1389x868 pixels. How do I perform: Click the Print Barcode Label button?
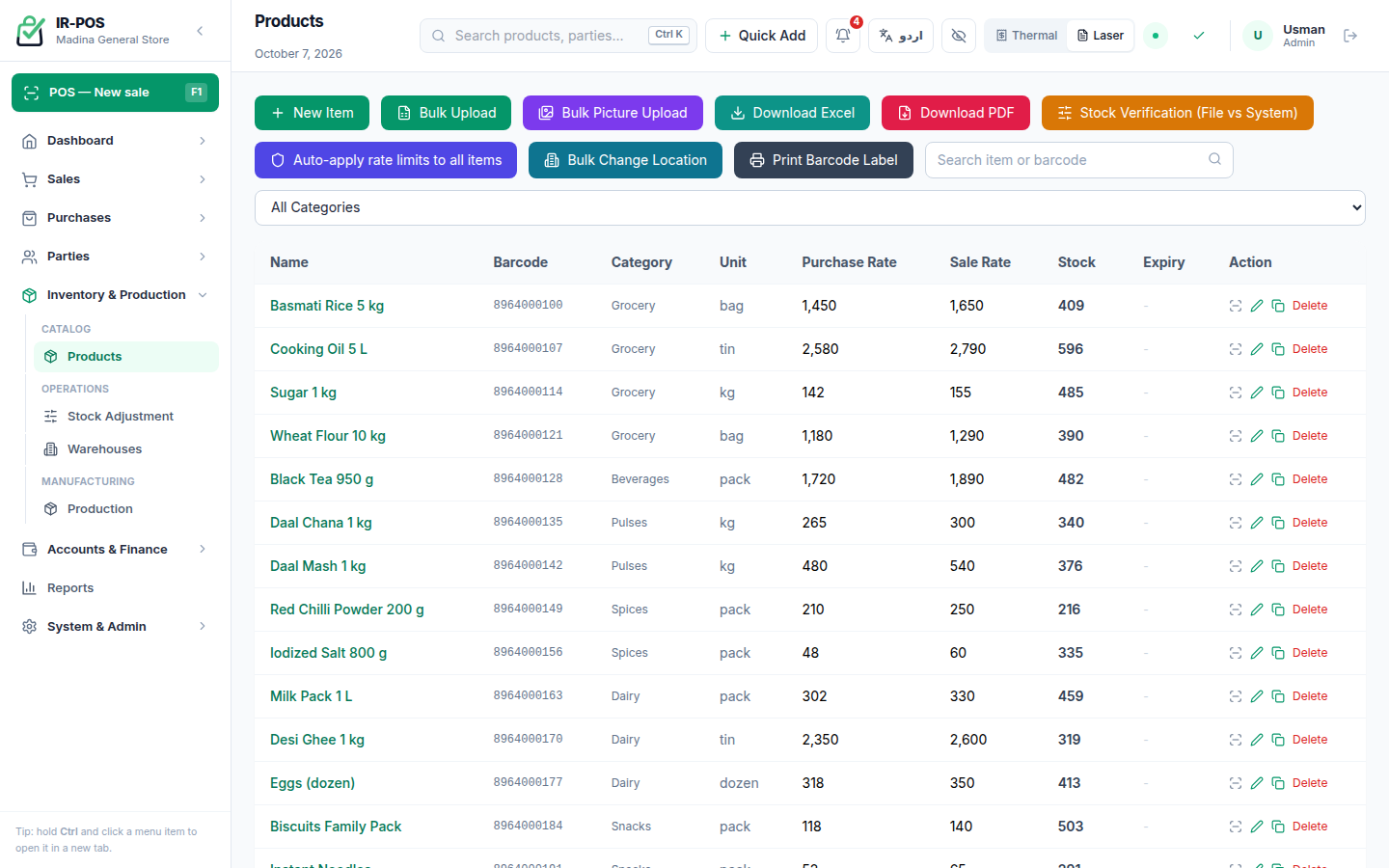pos(824,160)
